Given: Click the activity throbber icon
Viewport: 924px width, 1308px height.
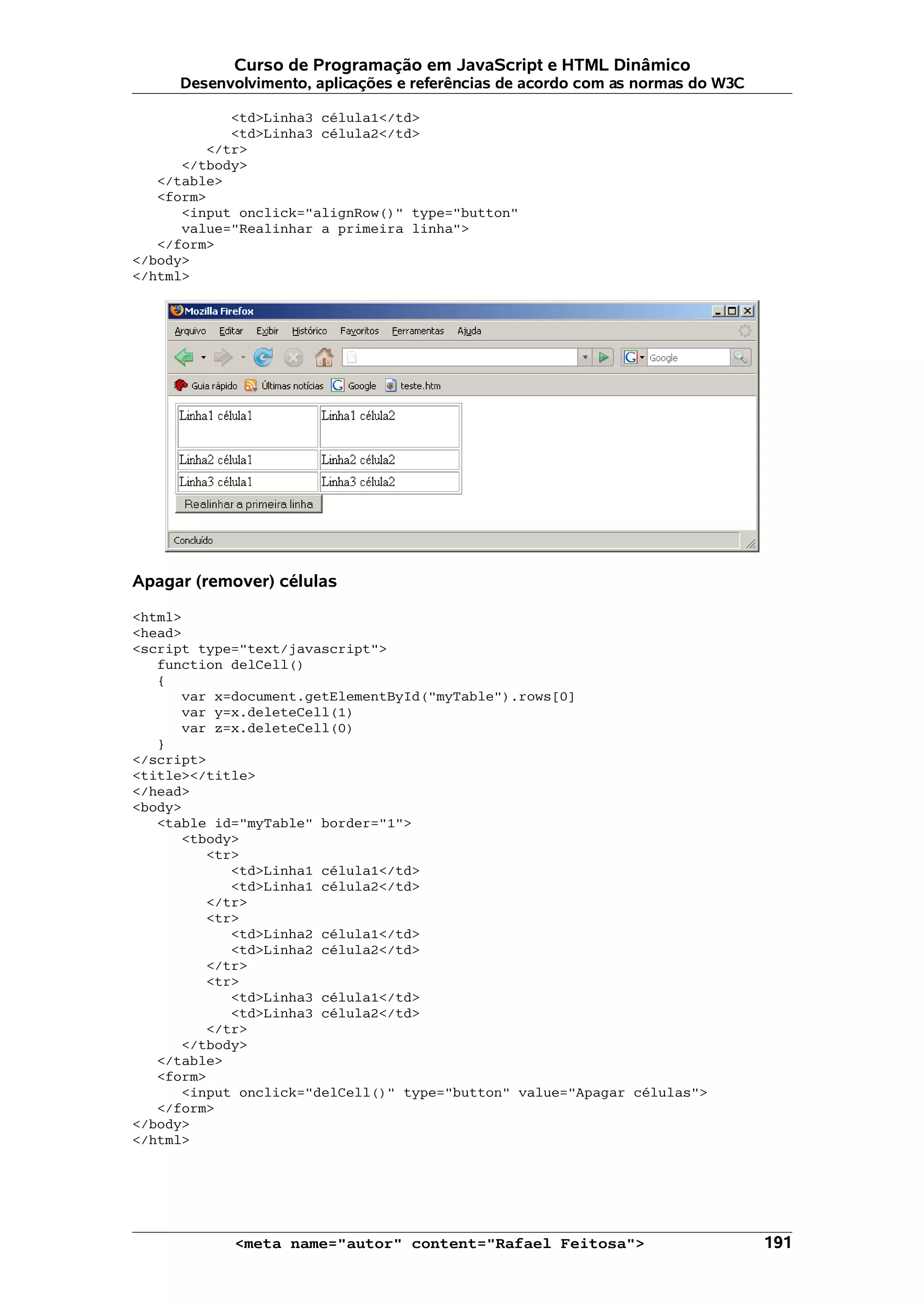Looking at the screenshot, I should (x=745, y=331).
